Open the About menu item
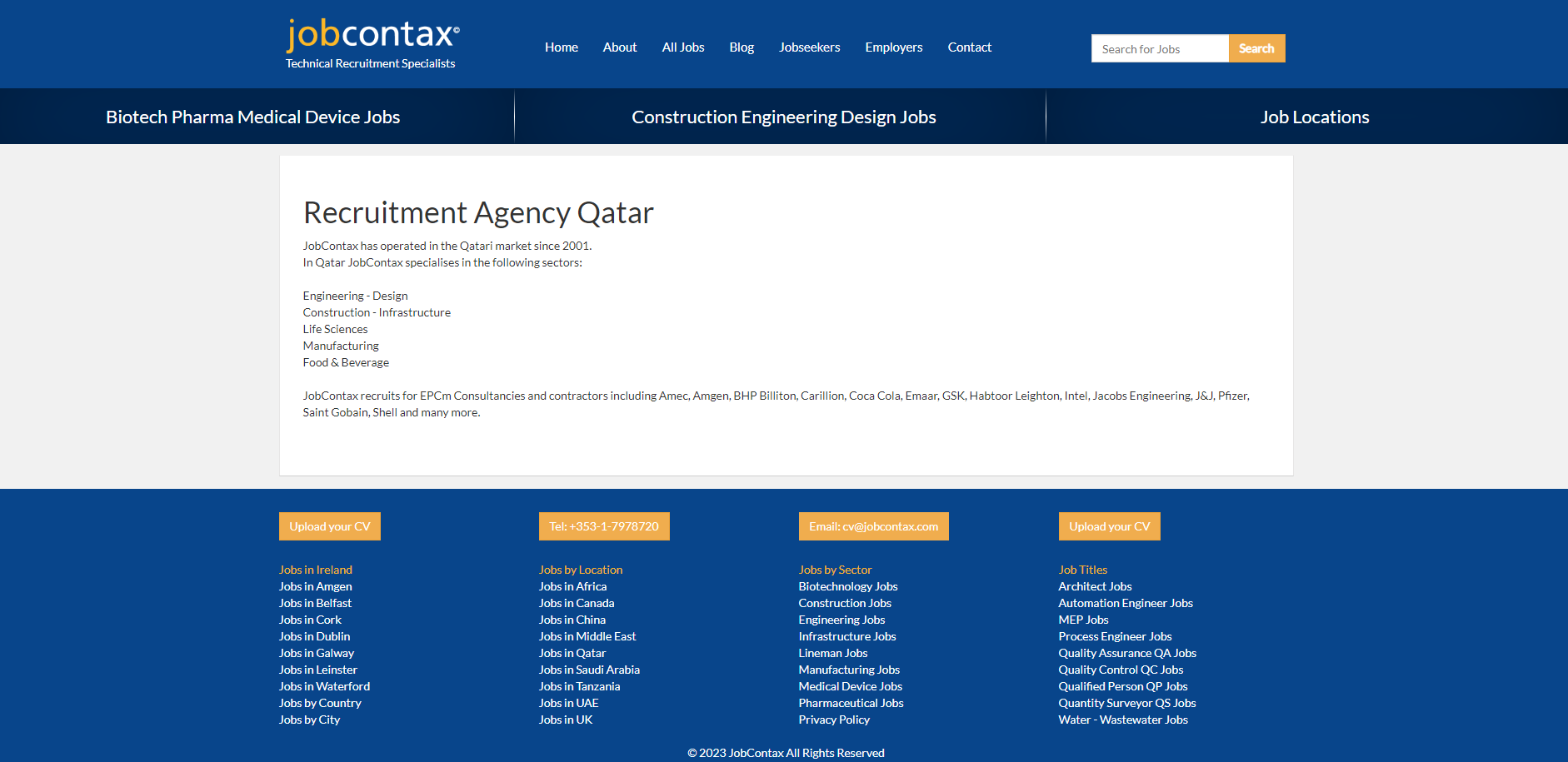 620,47
